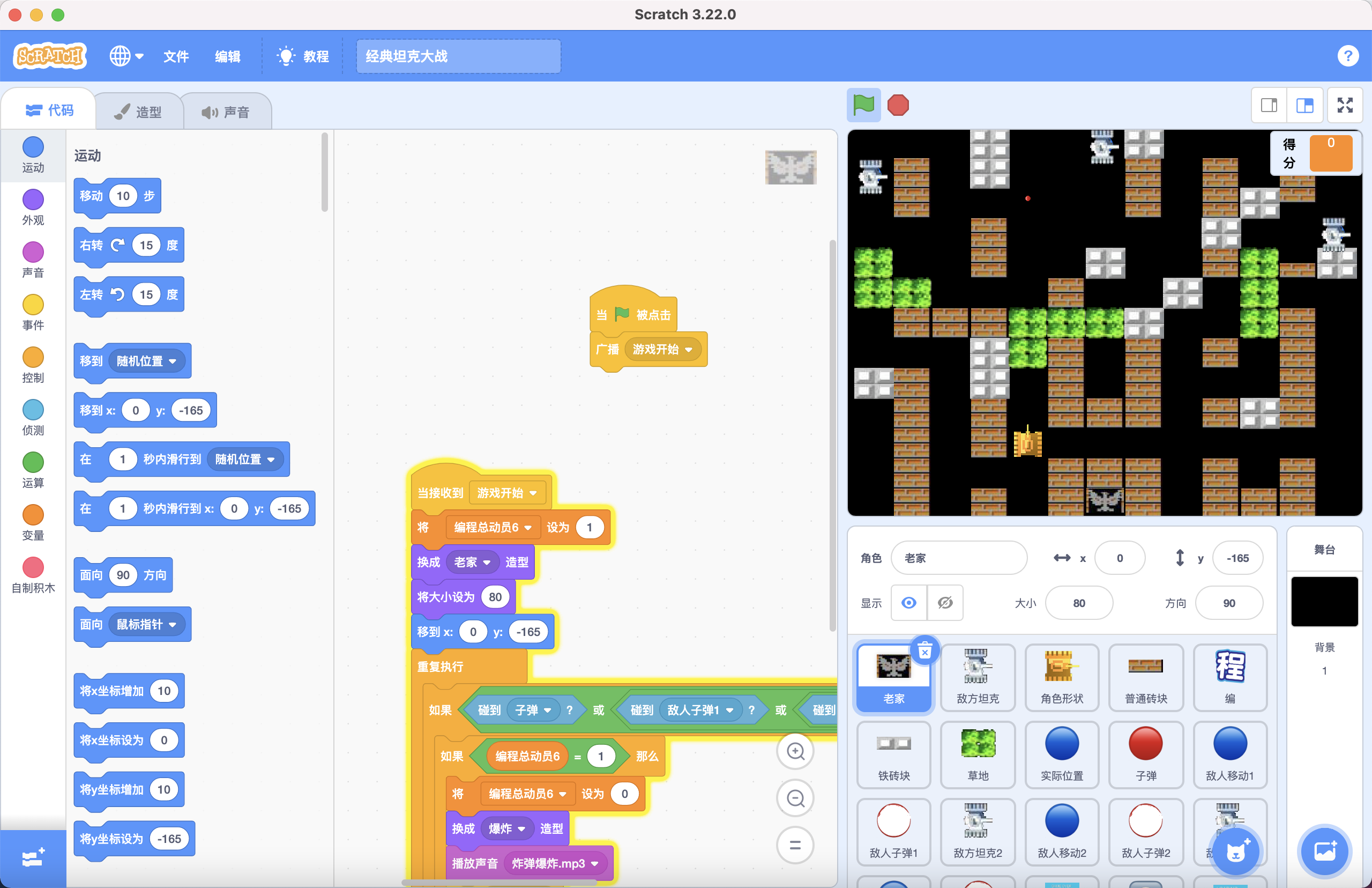
Task: Select the 自制积木 my blocks category
Action: point(33,575)
